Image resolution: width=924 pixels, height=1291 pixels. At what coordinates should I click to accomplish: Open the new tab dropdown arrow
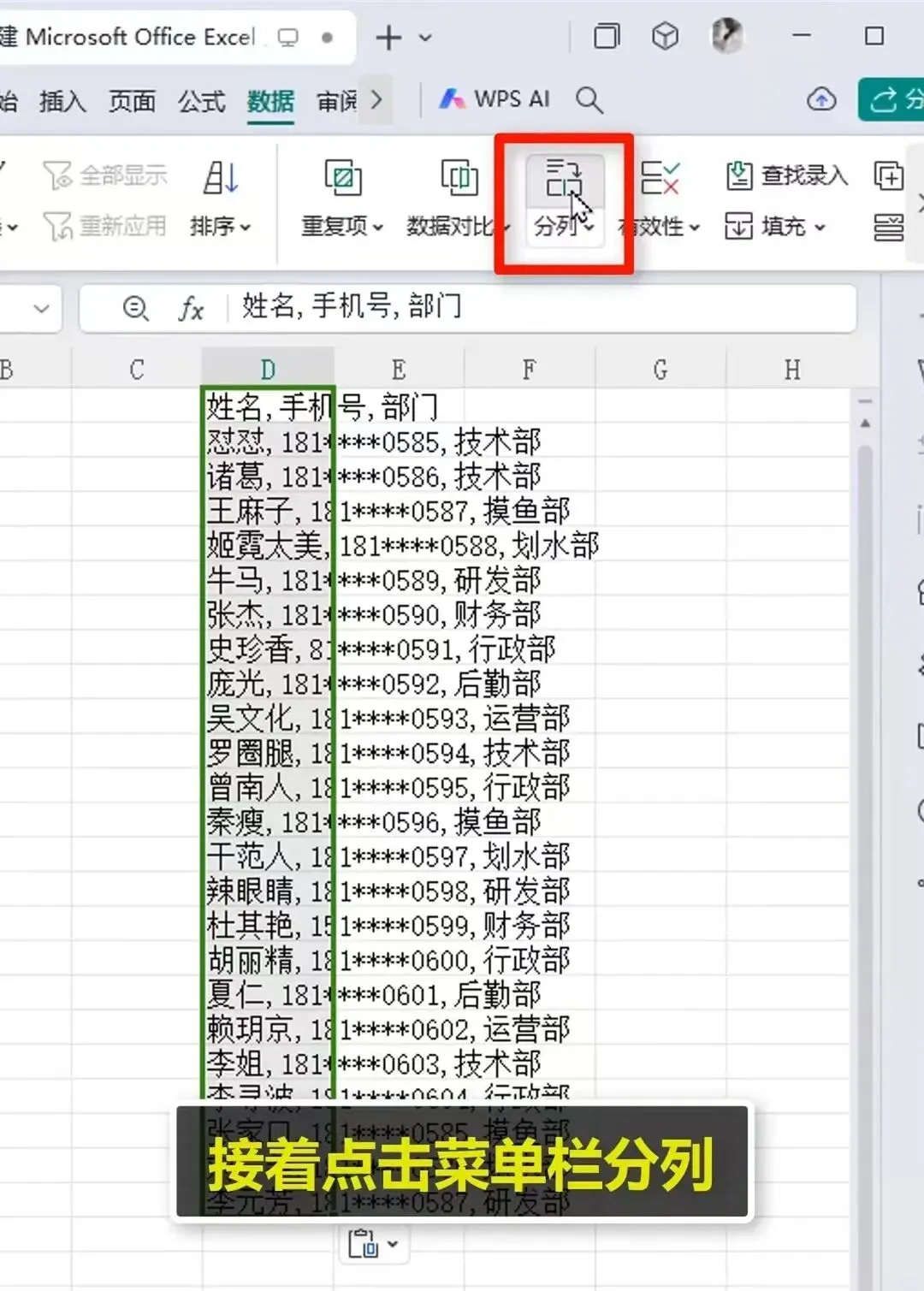425,38
